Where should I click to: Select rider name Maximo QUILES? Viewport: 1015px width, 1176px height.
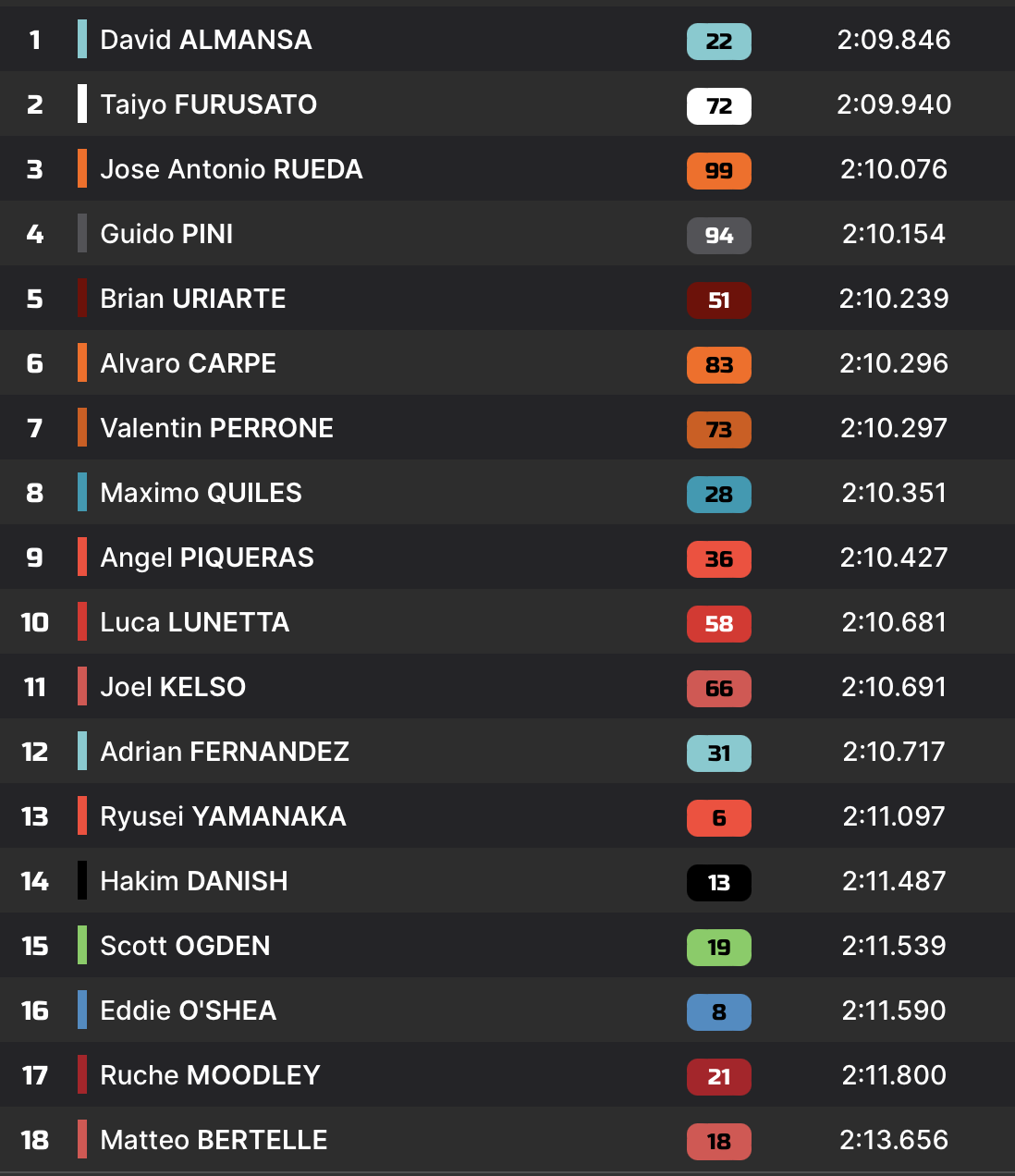[201, 493]
